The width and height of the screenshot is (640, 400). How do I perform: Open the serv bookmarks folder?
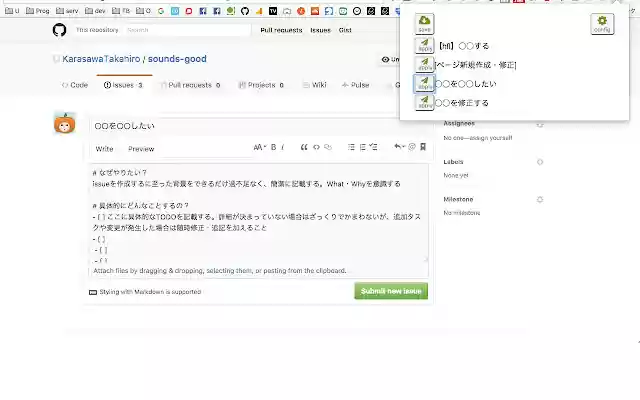click(67, 11)
